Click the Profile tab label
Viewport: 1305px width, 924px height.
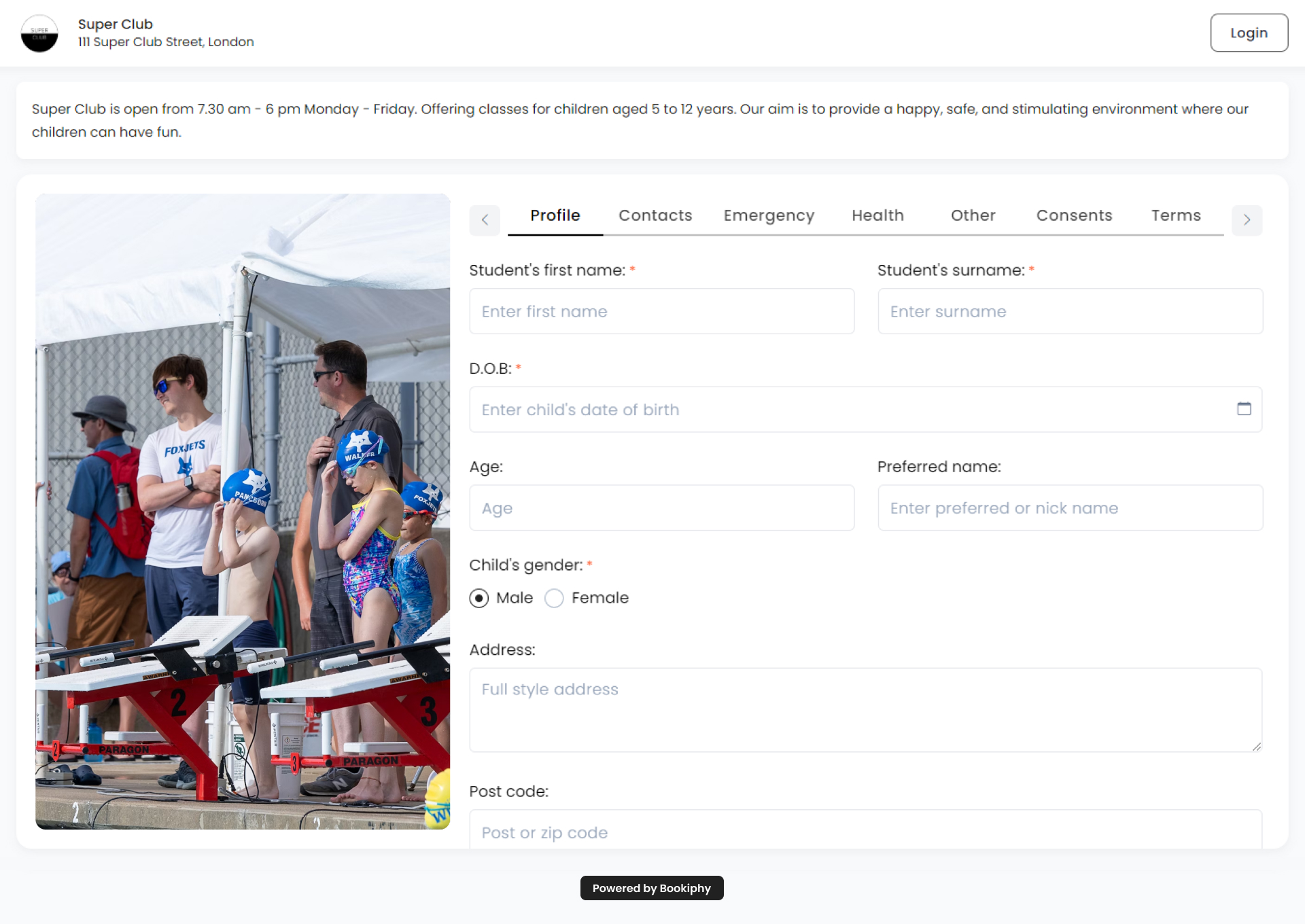click(x=555, y=215)
